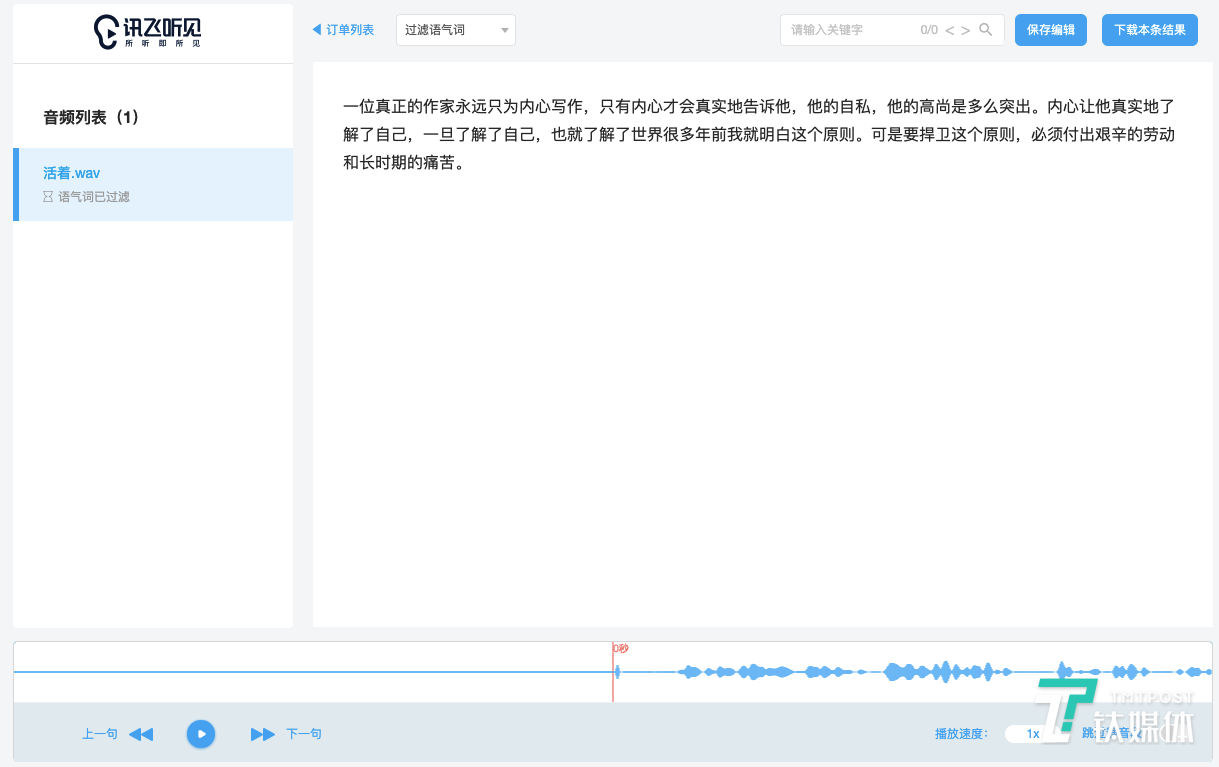The width and height of the screenshot is (1219, 767).
Task: Click inside the transcript text paragraph
Action: (x=758, y=134)
